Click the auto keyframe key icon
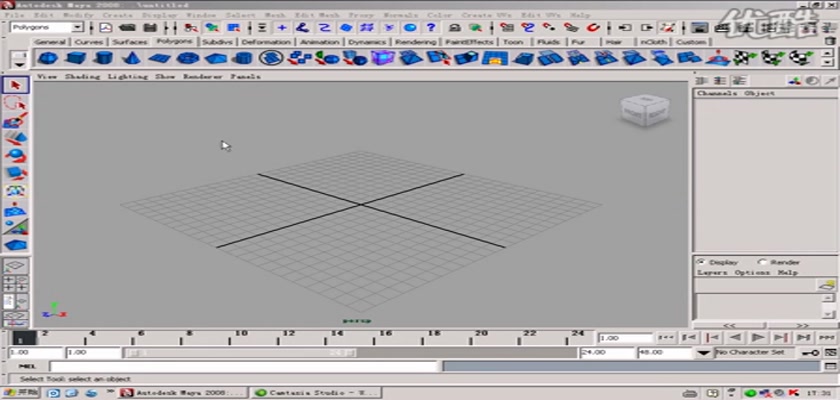 pos(809,353)
